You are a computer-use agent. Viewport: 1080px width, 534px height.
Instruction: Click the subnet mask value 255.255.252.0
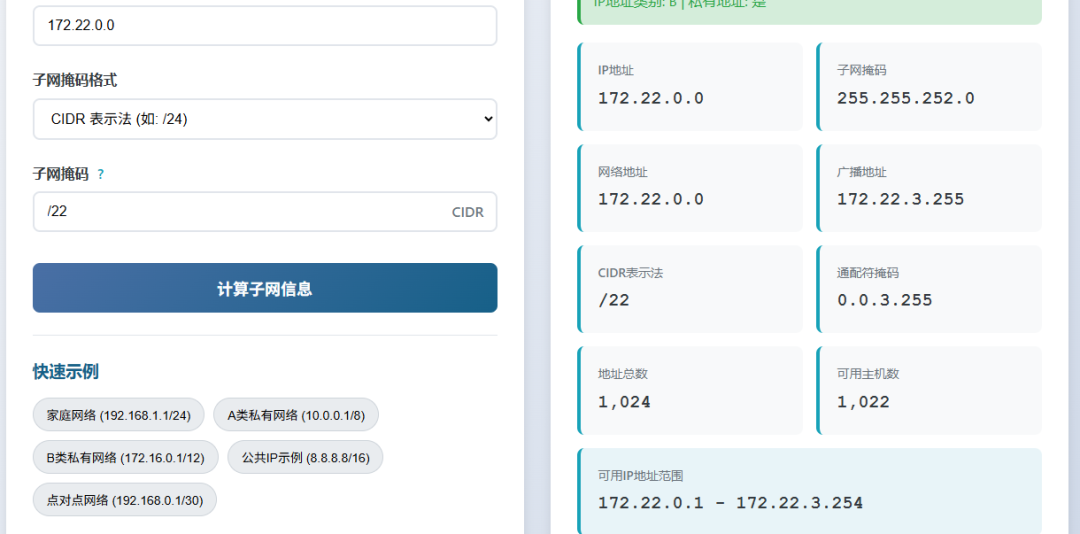(906, 98)
